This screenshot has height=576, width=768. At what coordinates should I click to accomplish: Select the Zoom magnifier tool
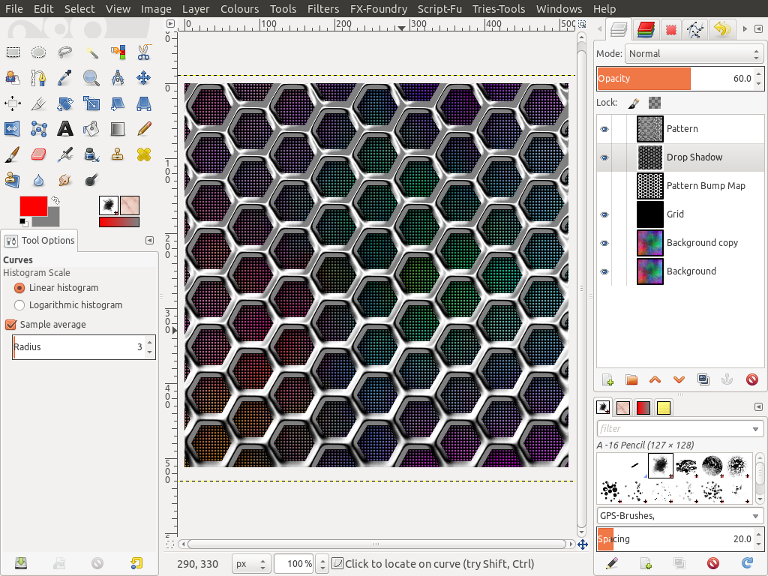[x=91, y=77]
